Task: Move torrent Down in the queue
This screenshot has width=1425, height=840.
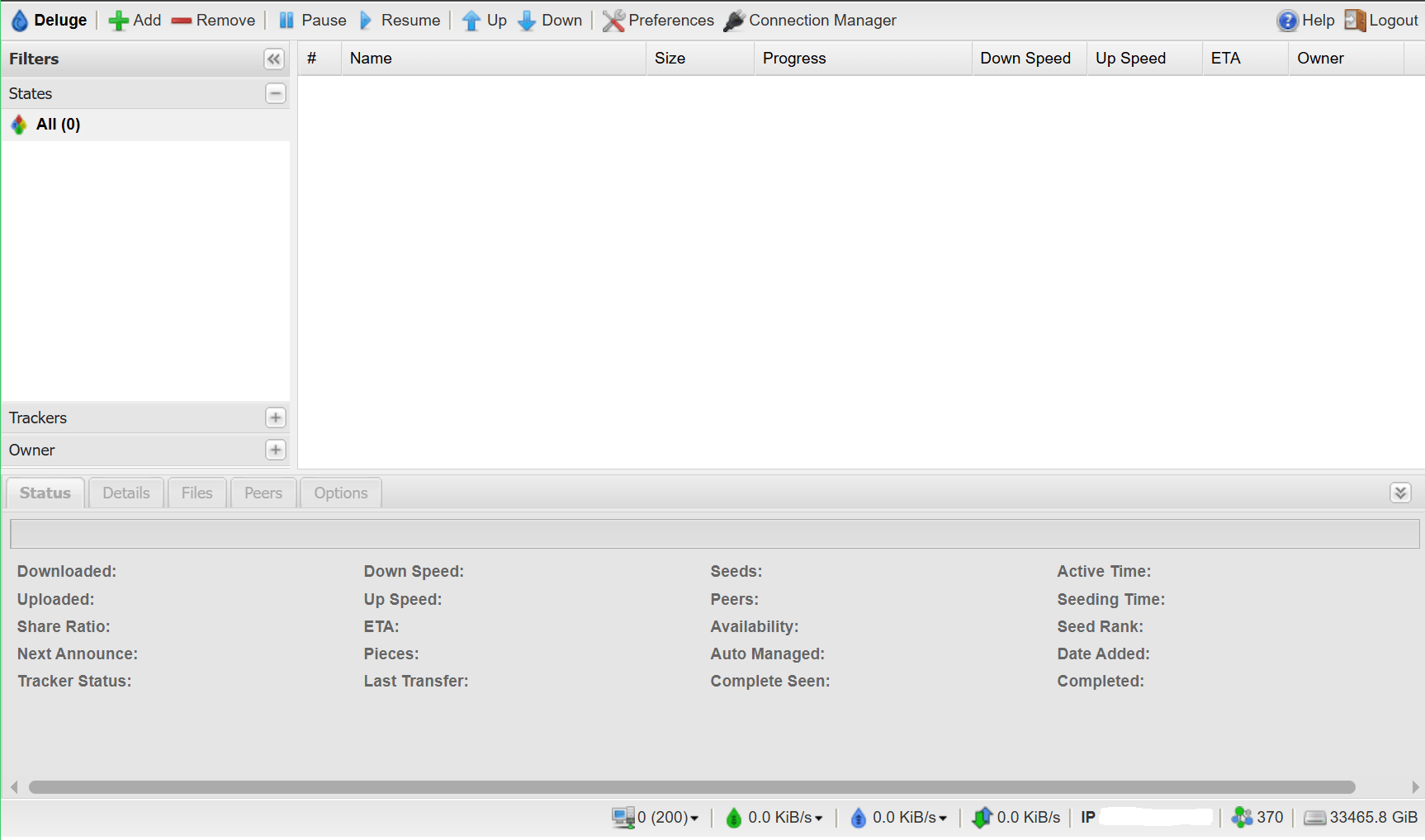Action: pos(527,21)
